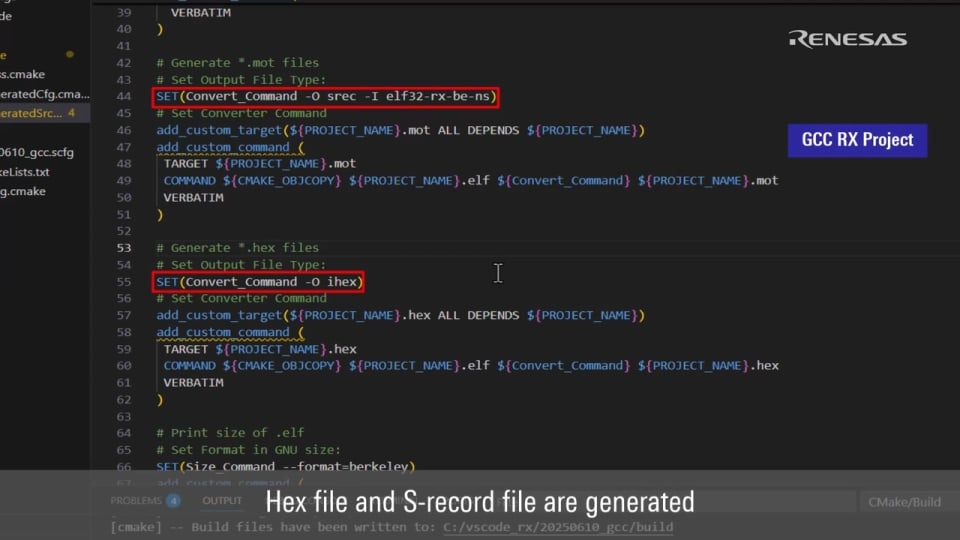Open the GeneratedSrc file in explorer

[30, 113]
